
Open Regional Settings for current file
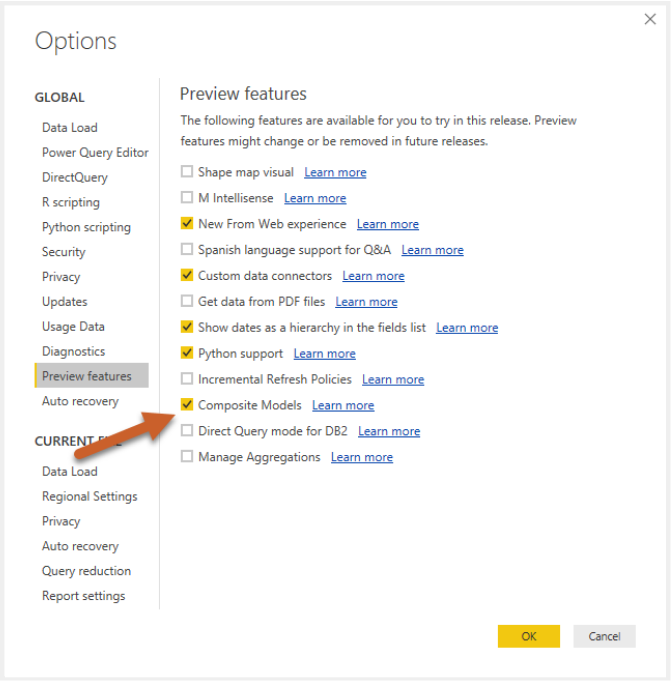point(90,497)
